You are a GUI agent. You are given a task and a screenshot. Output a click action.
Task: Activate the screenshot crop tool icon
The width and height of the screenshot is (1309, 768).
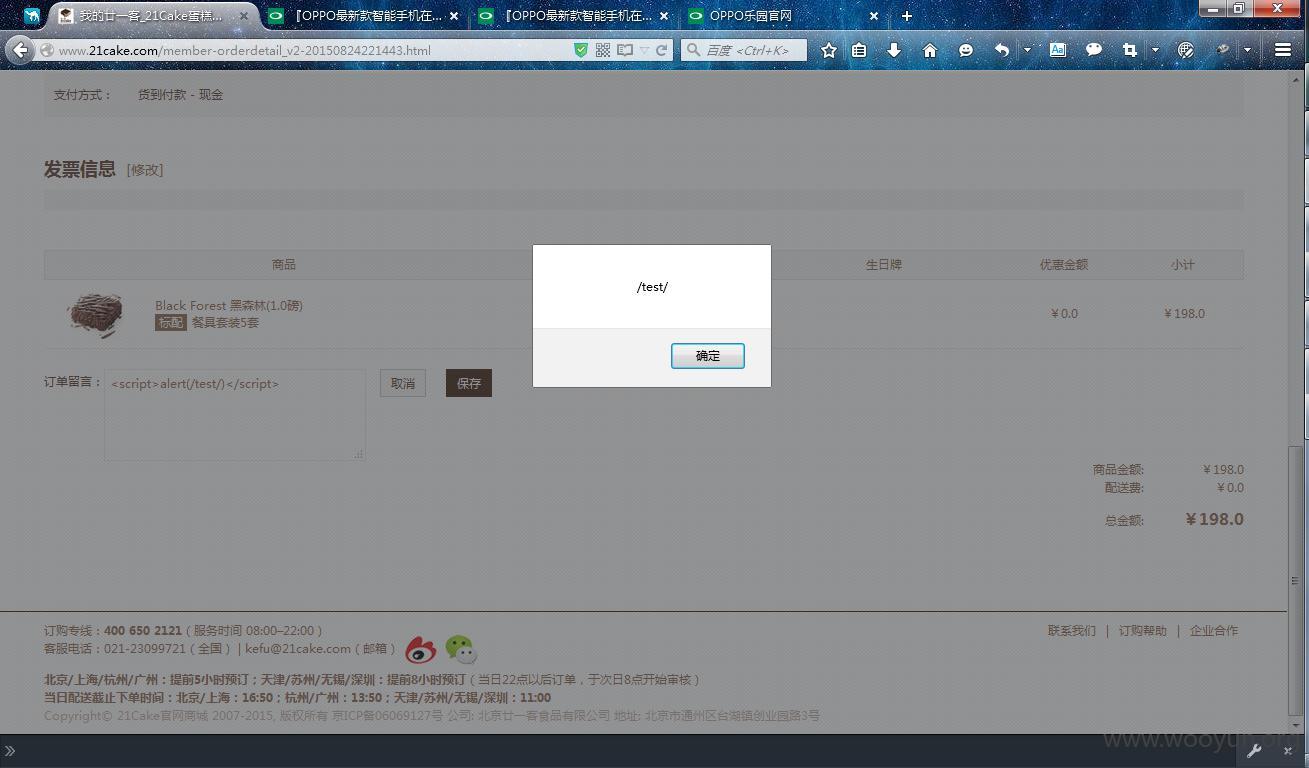click(x=1130, y=50)
